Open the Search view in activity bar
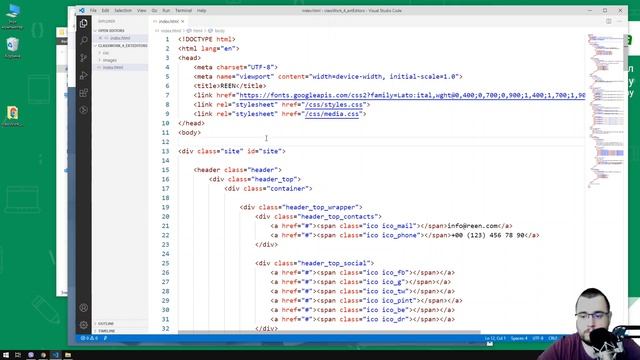640x360 pixels. [84, 40]
